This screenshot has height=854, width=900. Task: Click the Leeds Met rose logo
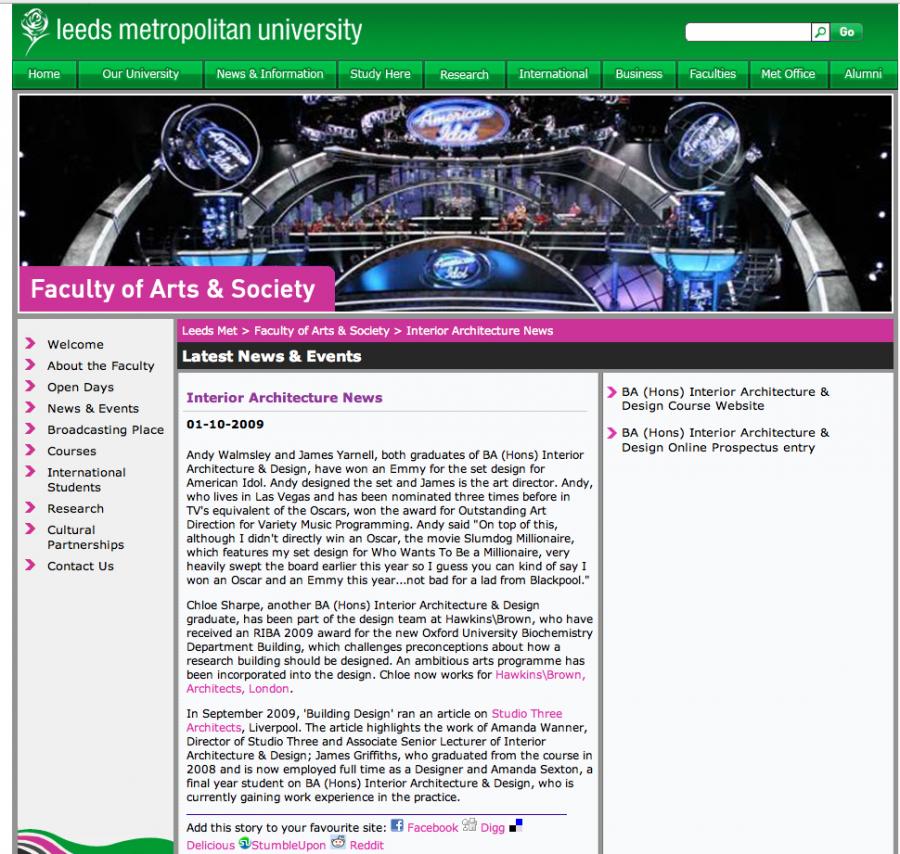pyautogui.click(x=35, y=32)
